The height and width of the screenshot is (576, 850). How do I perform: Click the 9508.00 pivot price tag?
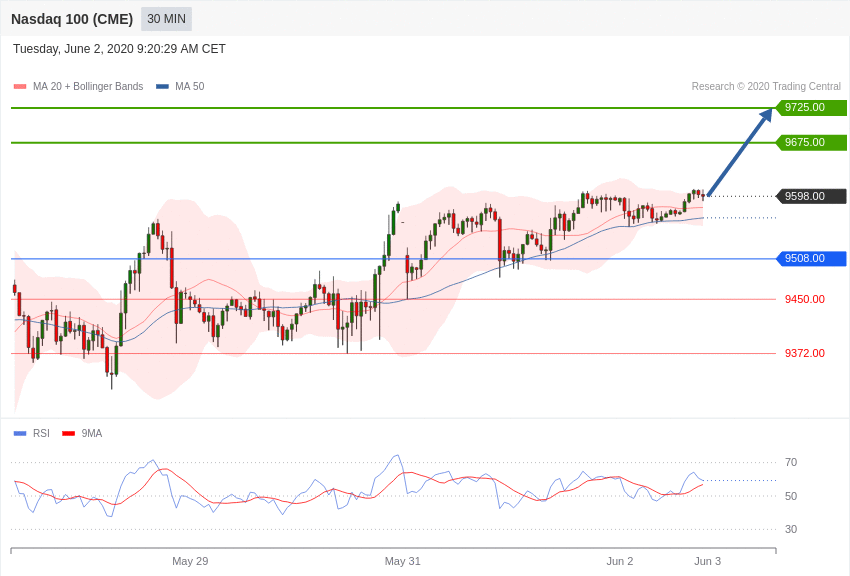[x=811, y=258]
